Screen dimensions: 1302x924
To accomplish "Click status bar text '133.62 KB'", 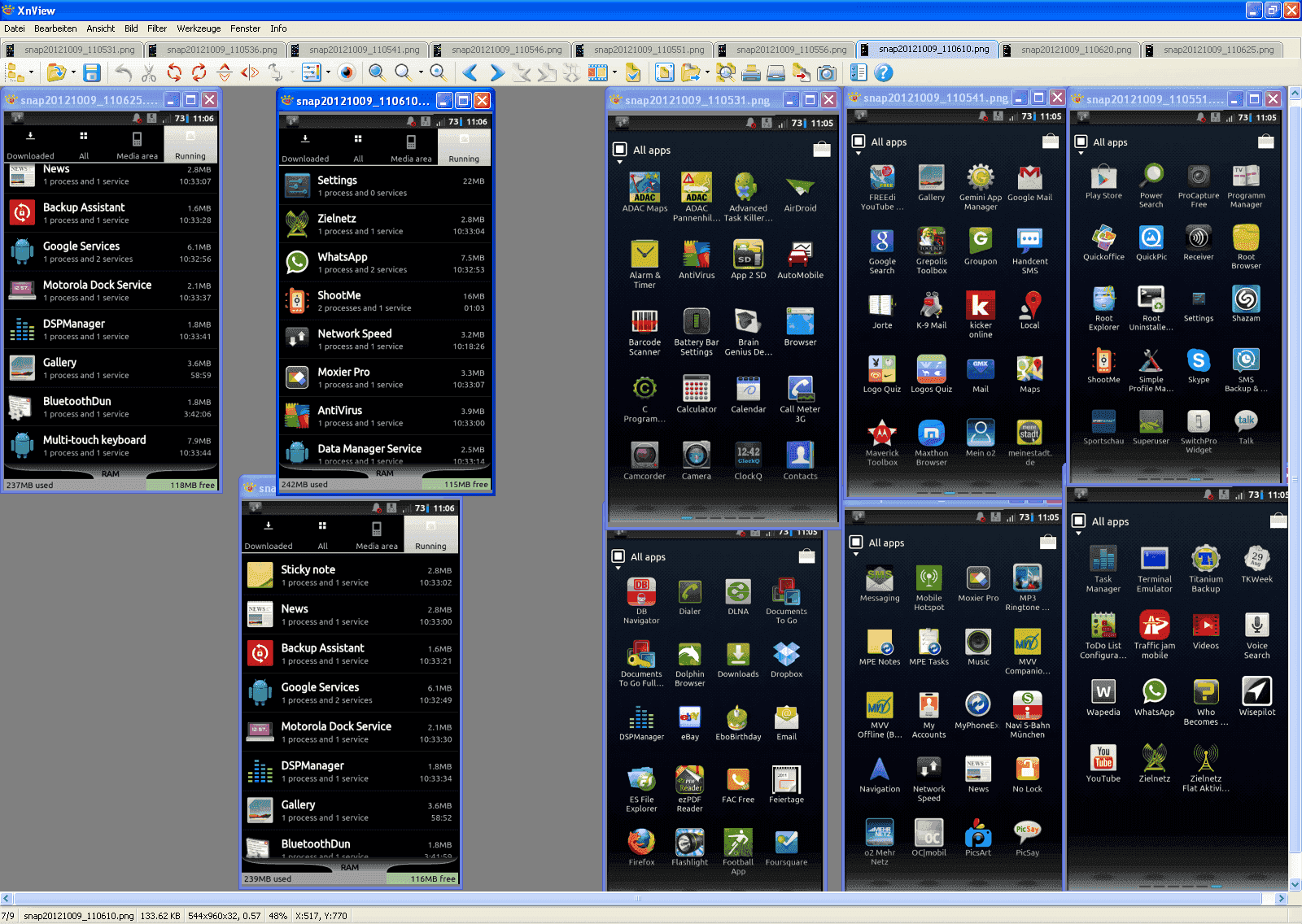I will coord(160,916).
